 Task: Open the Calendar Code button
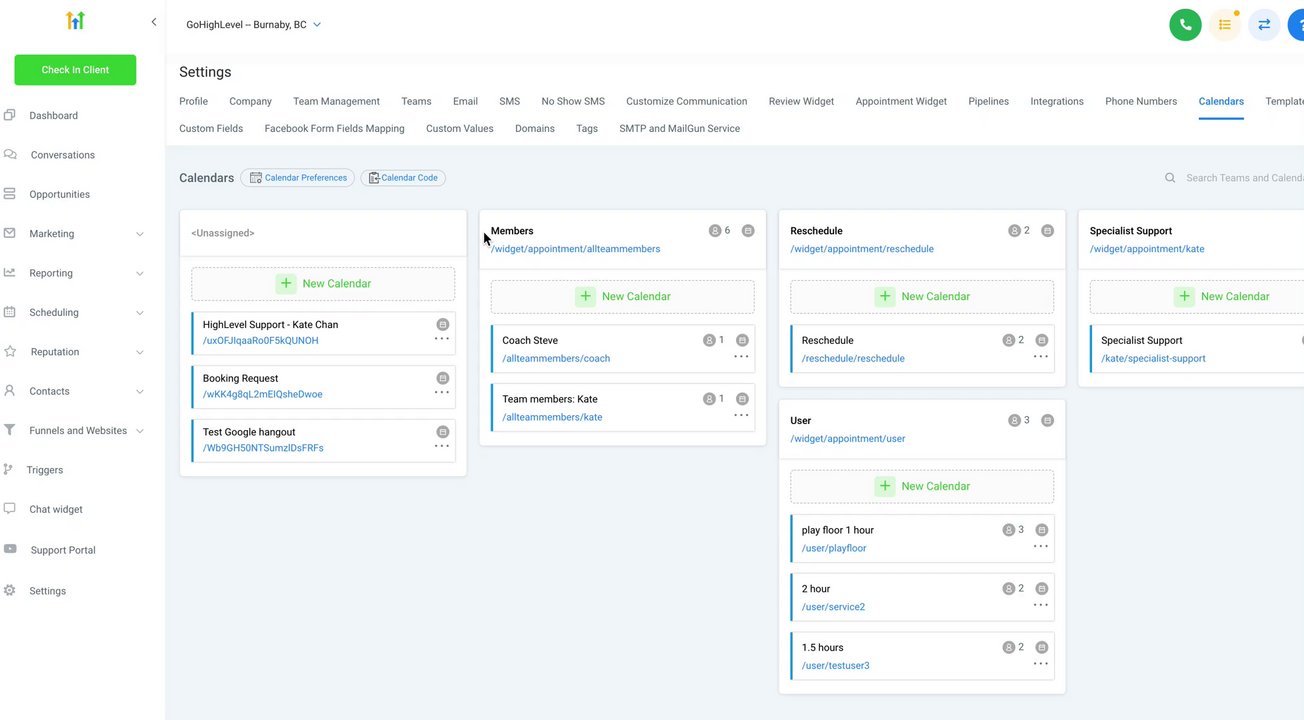(403, 178)
